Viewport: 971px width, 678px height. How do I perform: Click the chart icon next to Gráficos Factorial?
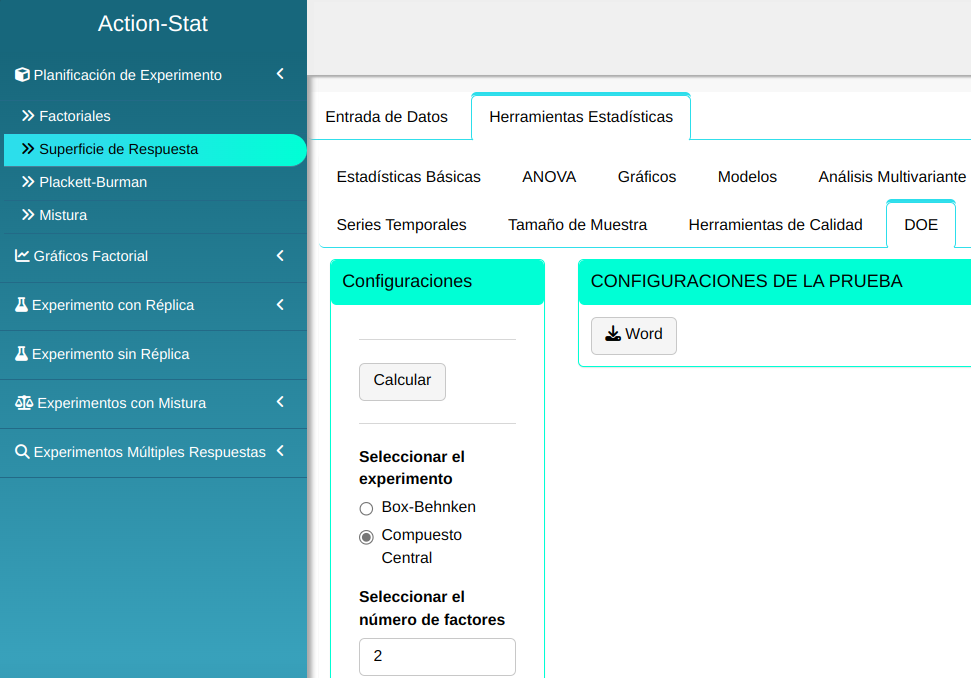point(22,256)
